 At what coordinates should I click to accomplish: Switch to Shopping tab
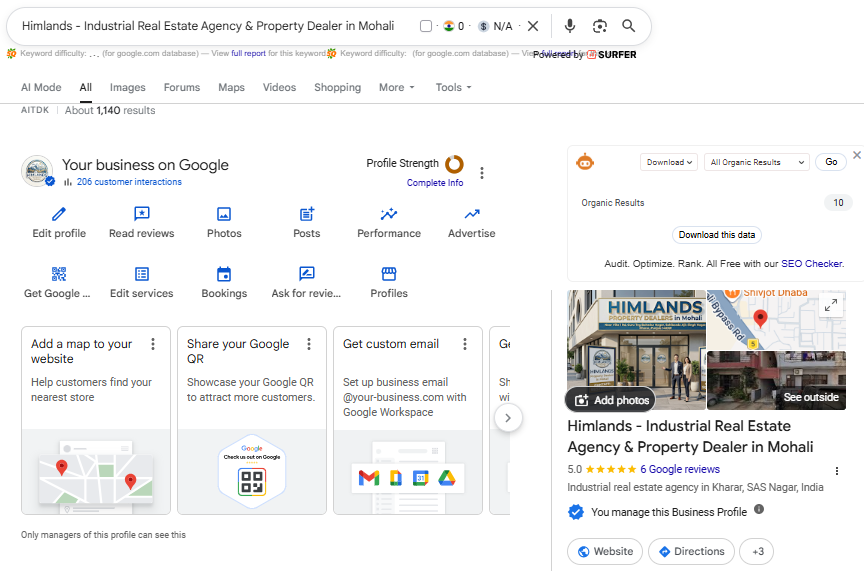(337, 87)
